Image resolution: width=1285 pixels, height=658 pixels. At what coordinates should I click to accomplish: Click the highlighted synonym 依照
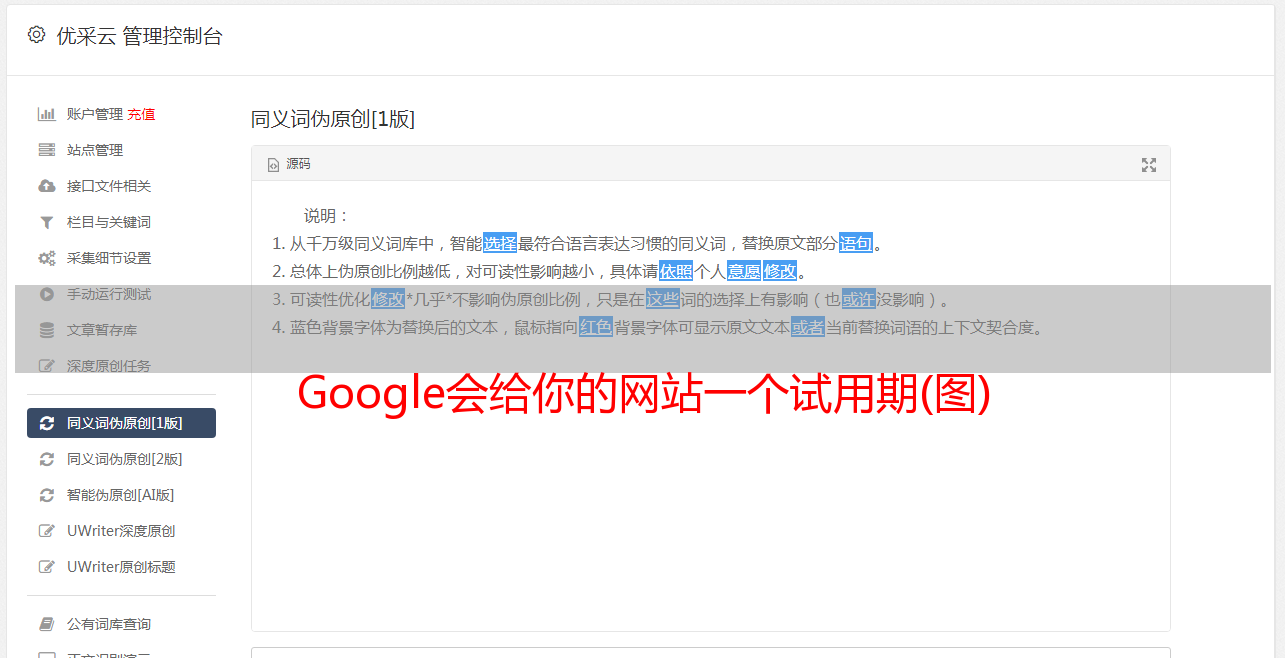[x=676, y=271]
